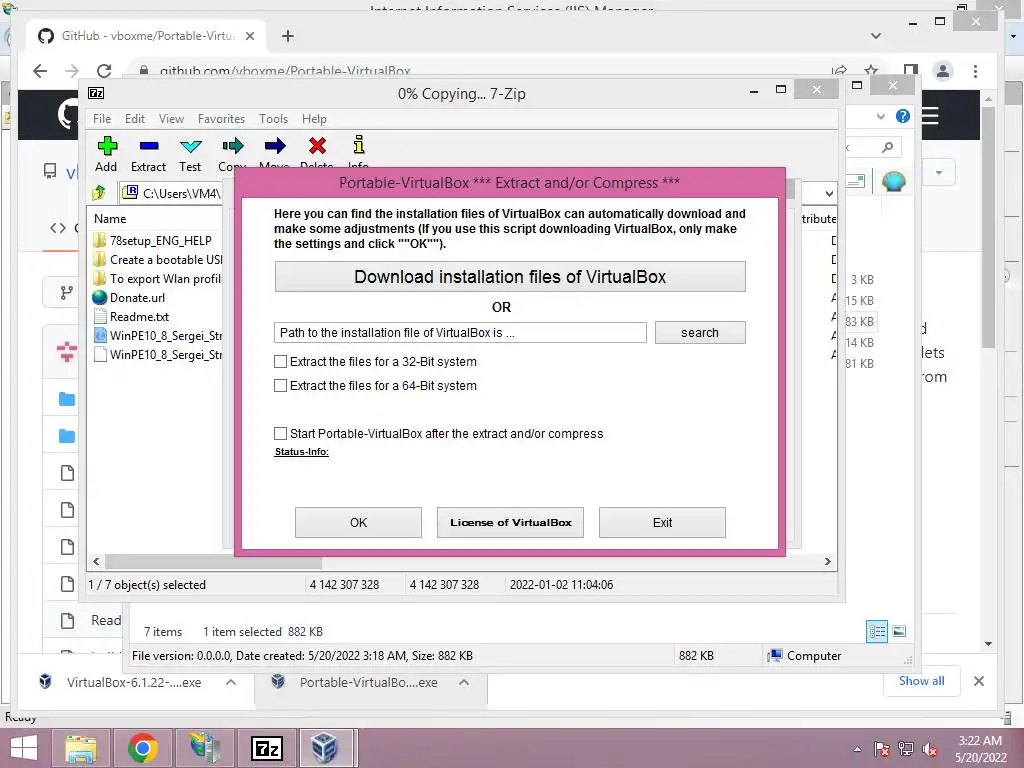Open 7-Zip Edit menu
The height and width of the screenshot is (768, 1024).
135,119
